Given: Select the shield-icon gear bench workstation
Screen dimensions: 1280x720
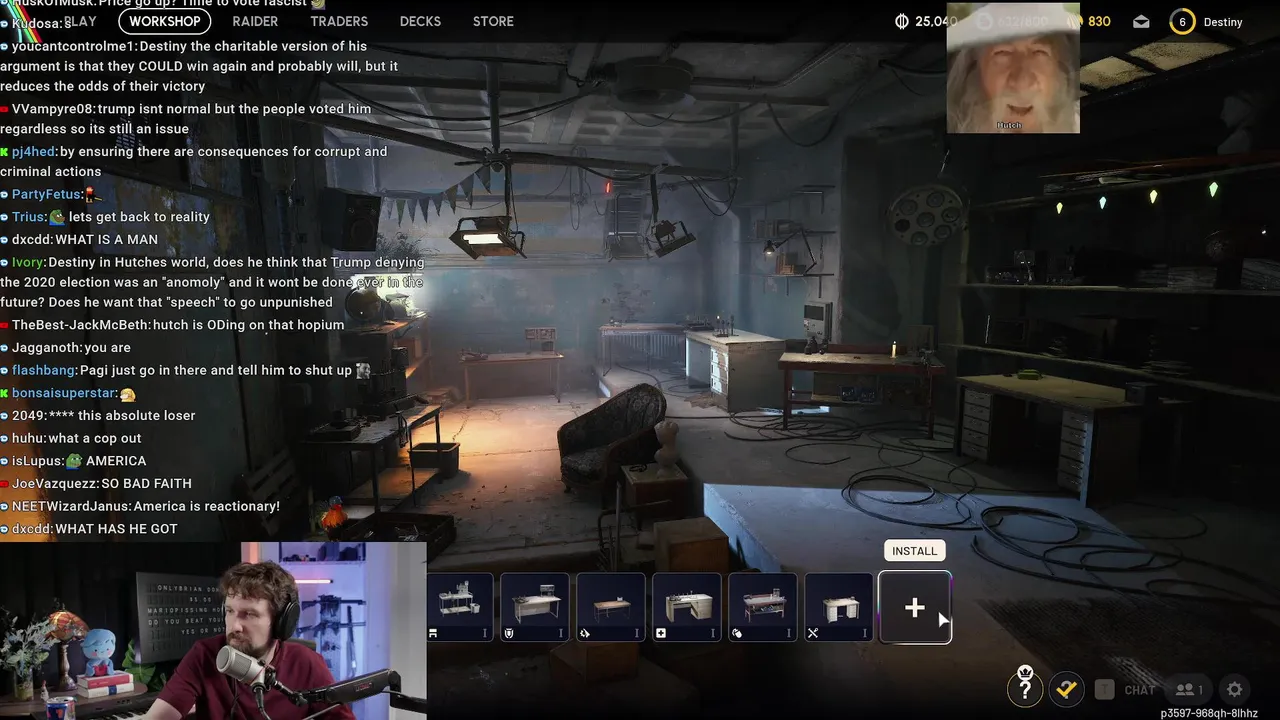Looking at the screenshot, I should (x=535, y=607).
